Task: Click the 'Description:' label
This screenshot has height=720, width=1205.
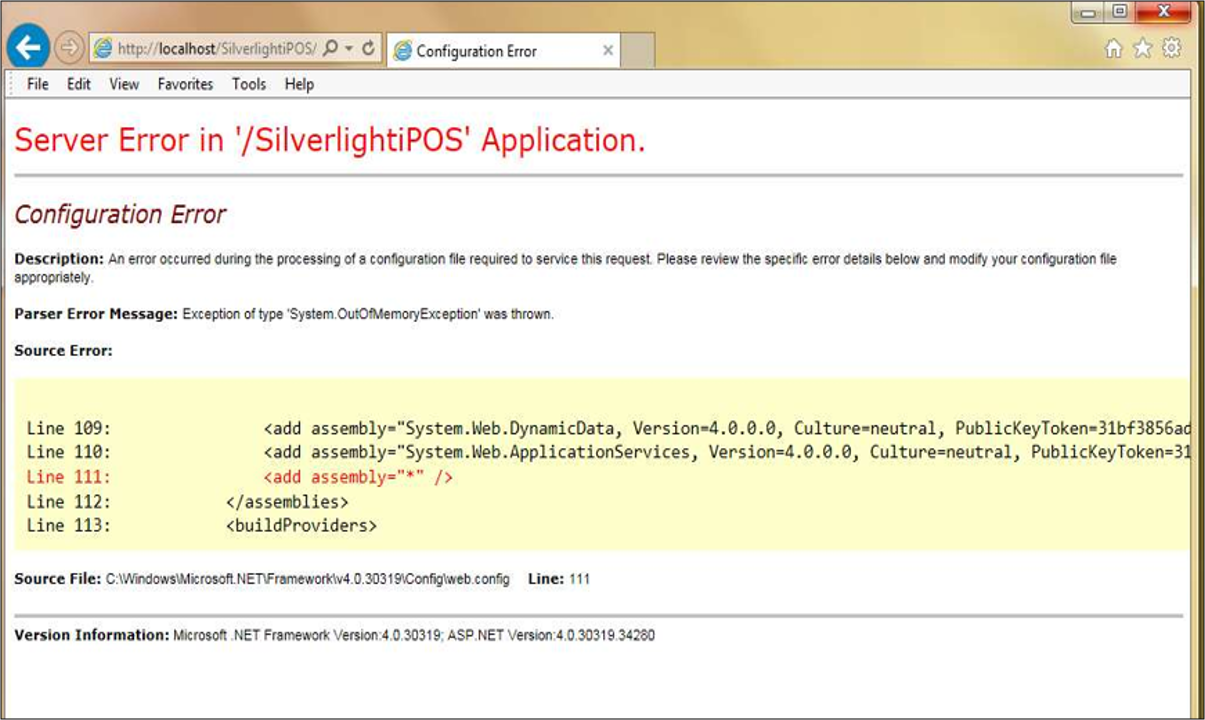Action: [x=59, y=259]
